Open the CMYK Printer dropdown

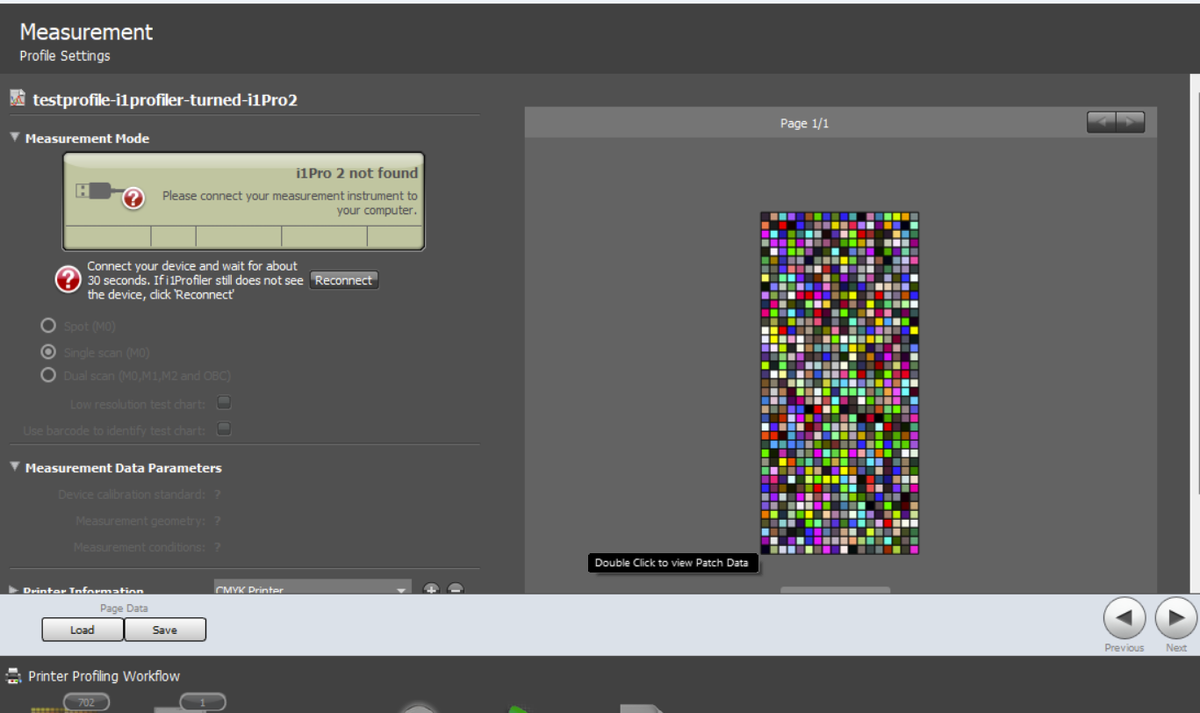coord(312,588)
